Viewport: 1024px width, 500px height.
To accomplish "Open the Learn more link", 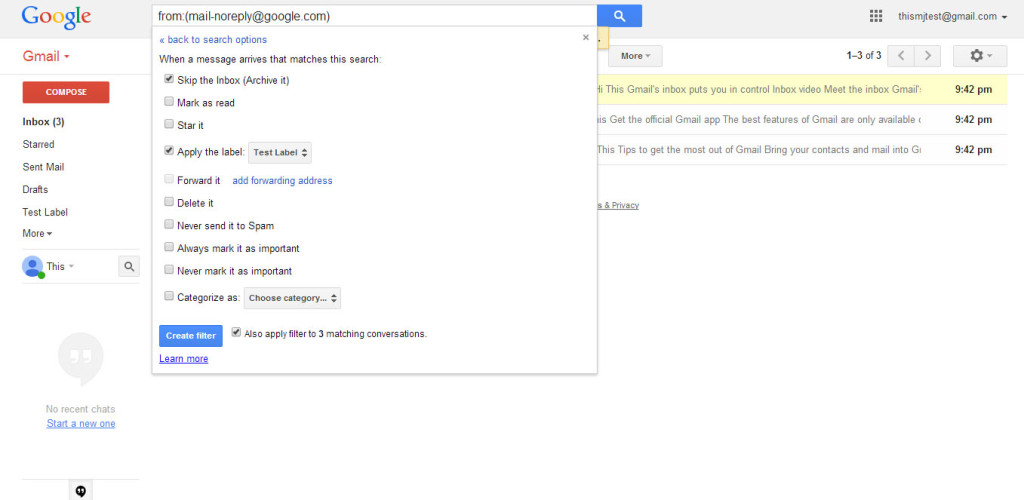I will pyautogui.click(x=184, y=359).
